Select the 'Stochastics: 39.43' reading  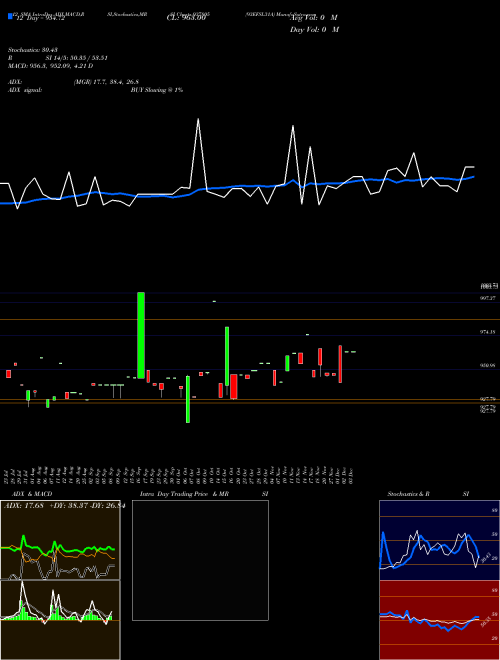click(33, 50)
